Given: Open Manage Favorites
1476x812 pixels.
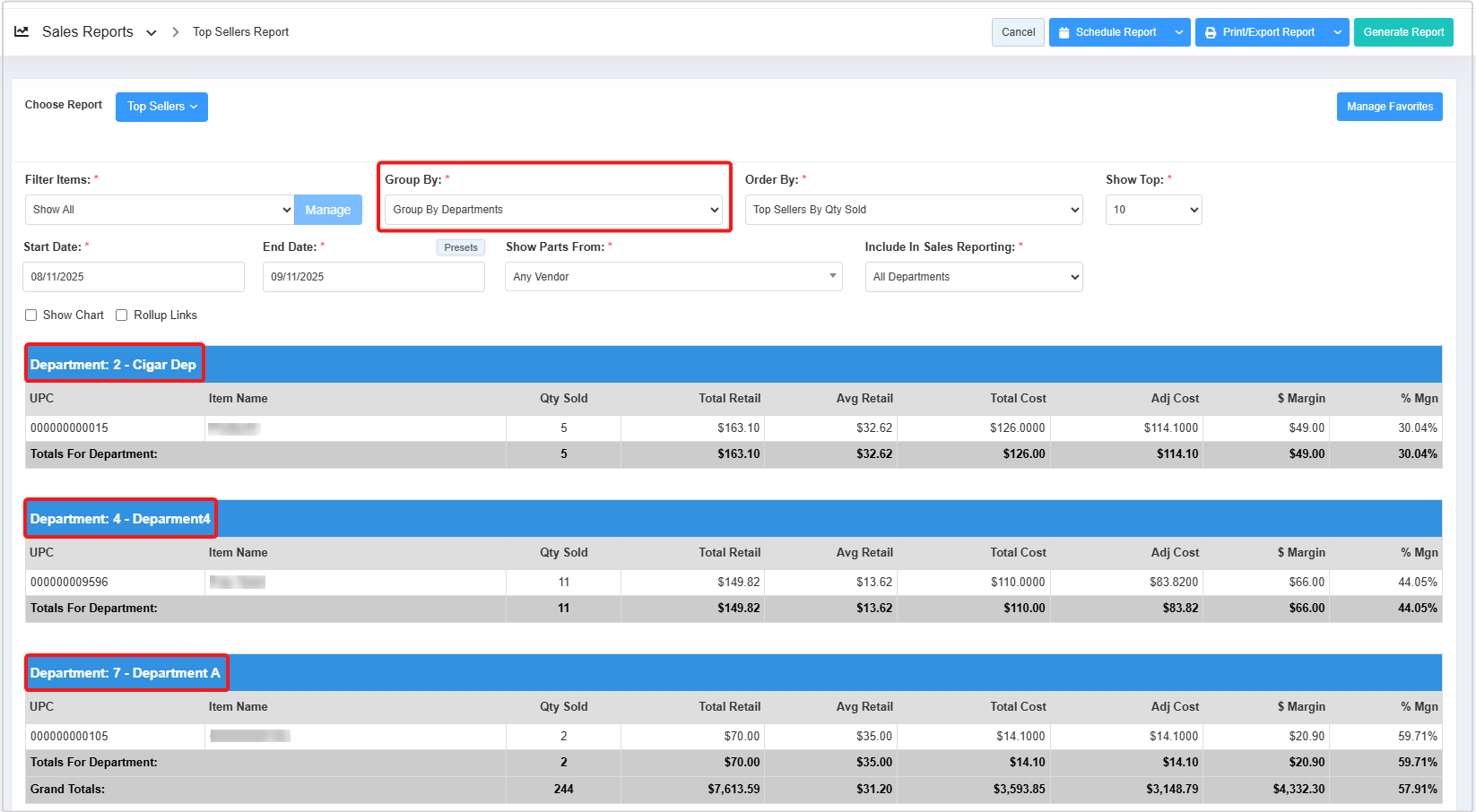Looking at the screenshot, I should pyautogui.click(x=1389, y=107).
